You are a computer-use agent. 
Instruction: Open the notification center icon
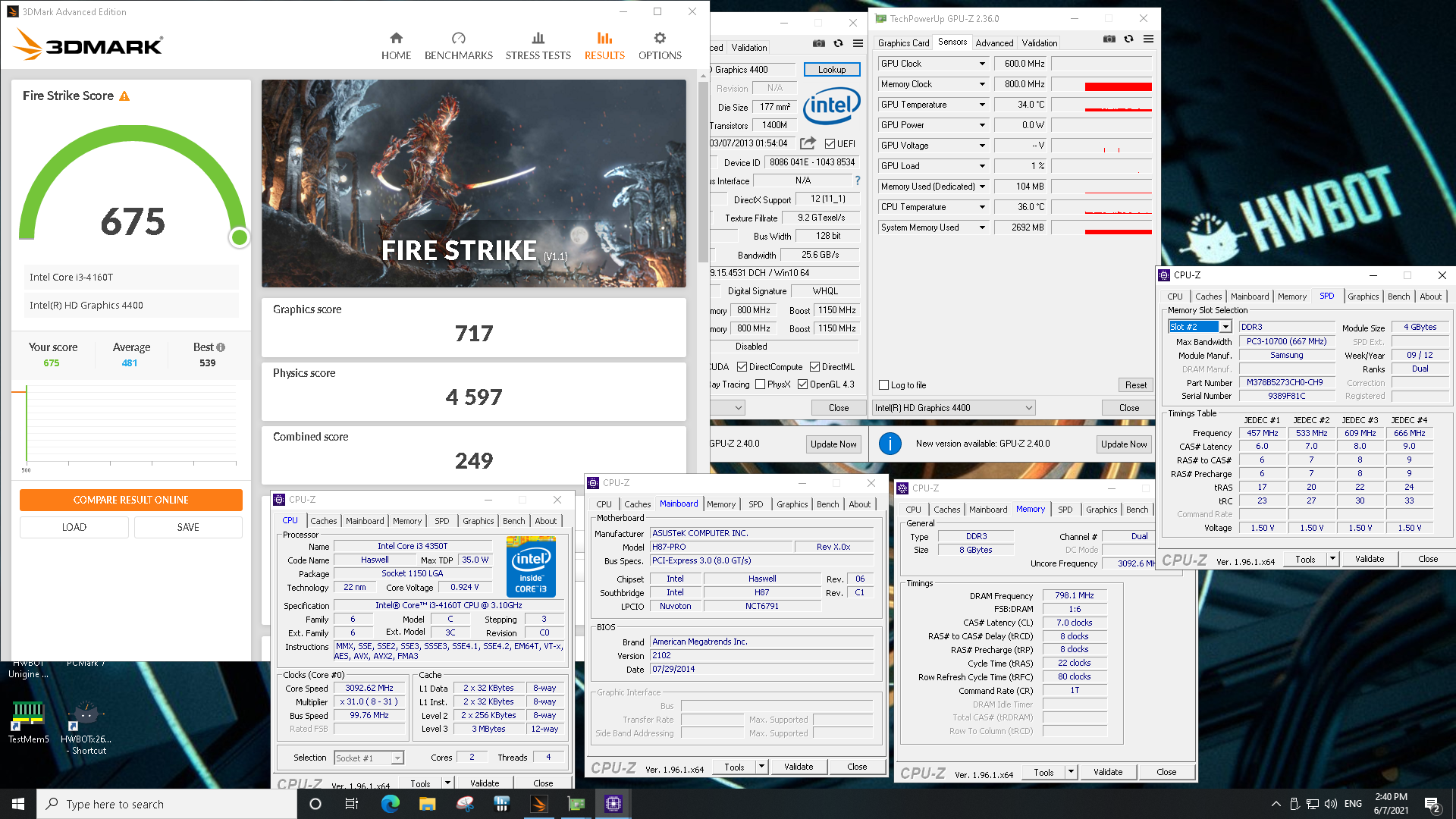click(1432, 804)
